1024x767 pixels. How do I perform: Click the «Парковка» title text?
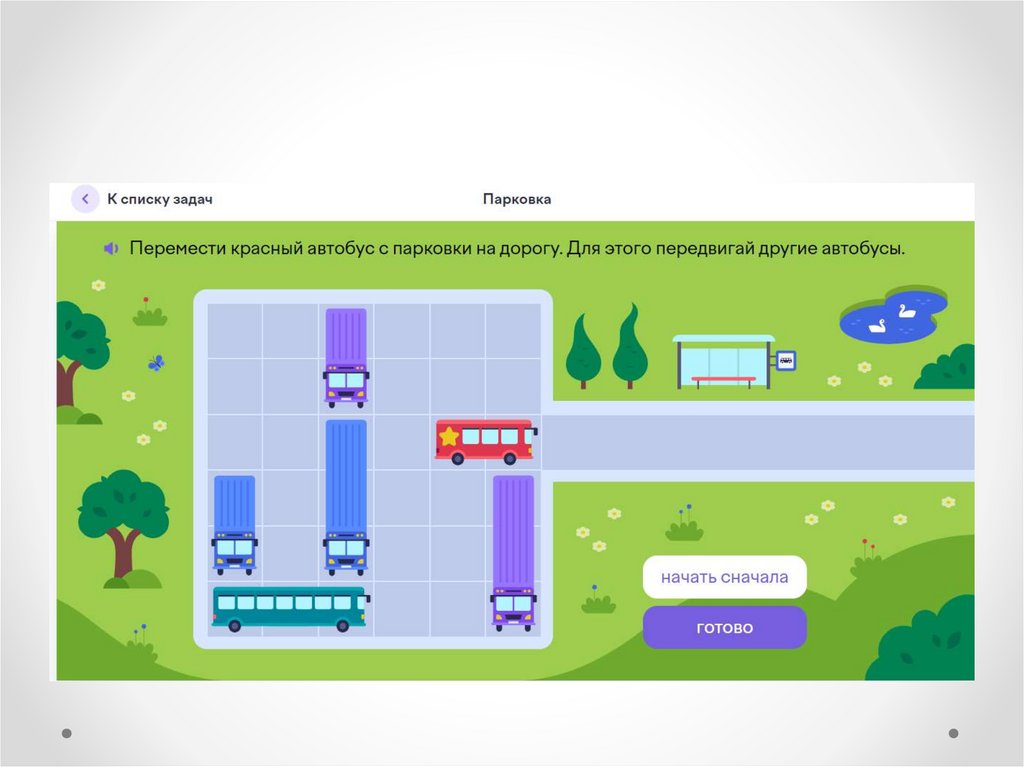(x=517, y=199)
